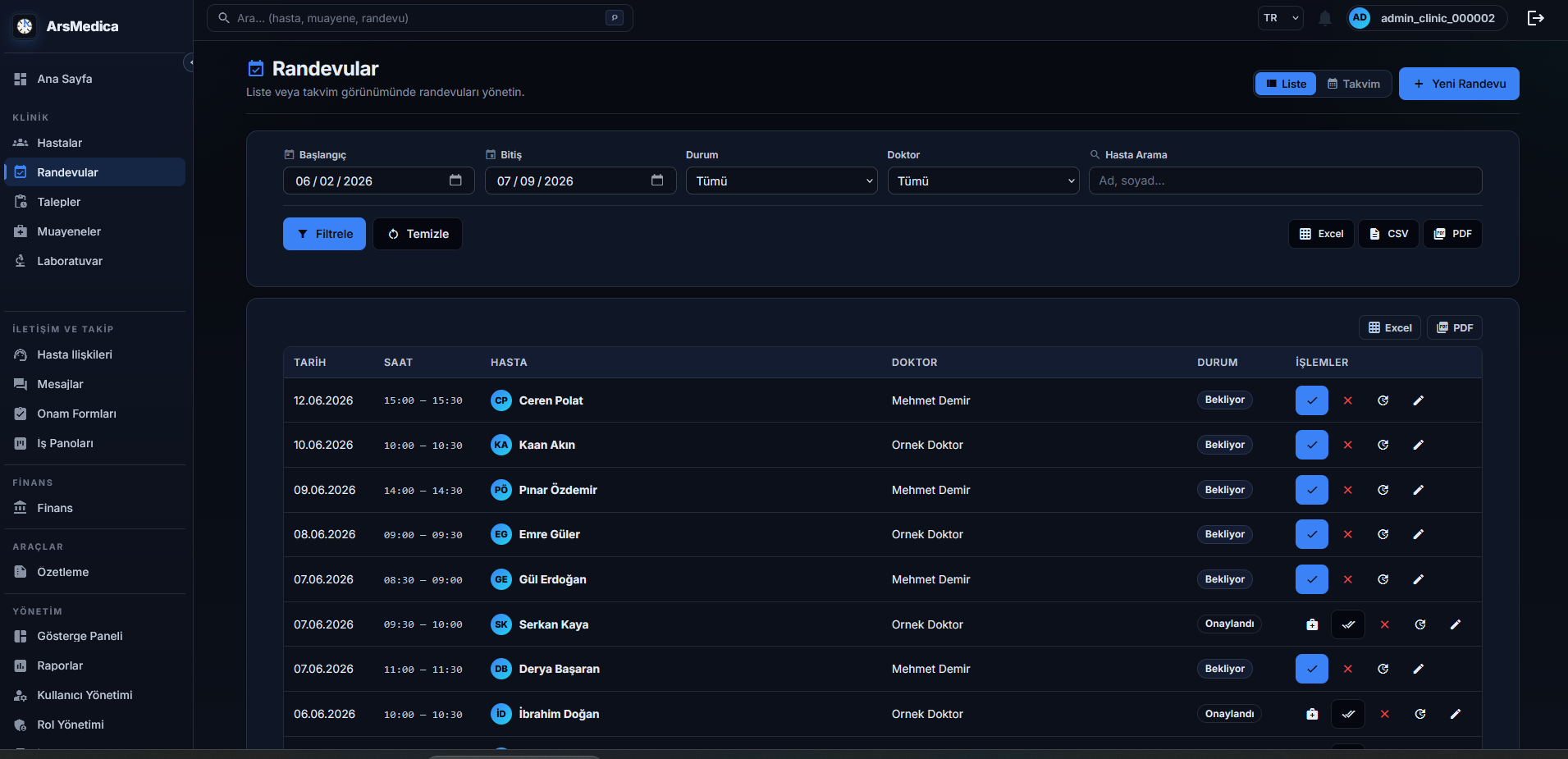The height and width of the screenshot is (759, 1568).
Task: Export as Excel from filter panel
Action: point(1321,234)
